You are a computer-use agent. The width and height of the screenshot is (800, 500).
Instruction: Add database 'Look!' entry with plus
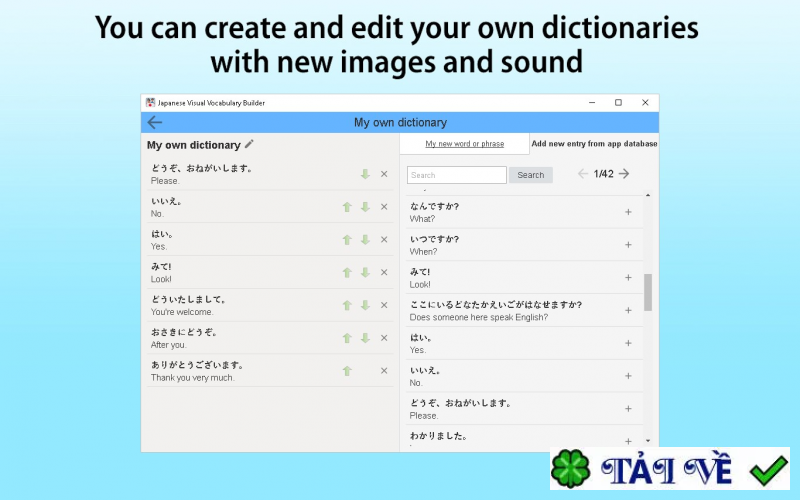point(628,278)
